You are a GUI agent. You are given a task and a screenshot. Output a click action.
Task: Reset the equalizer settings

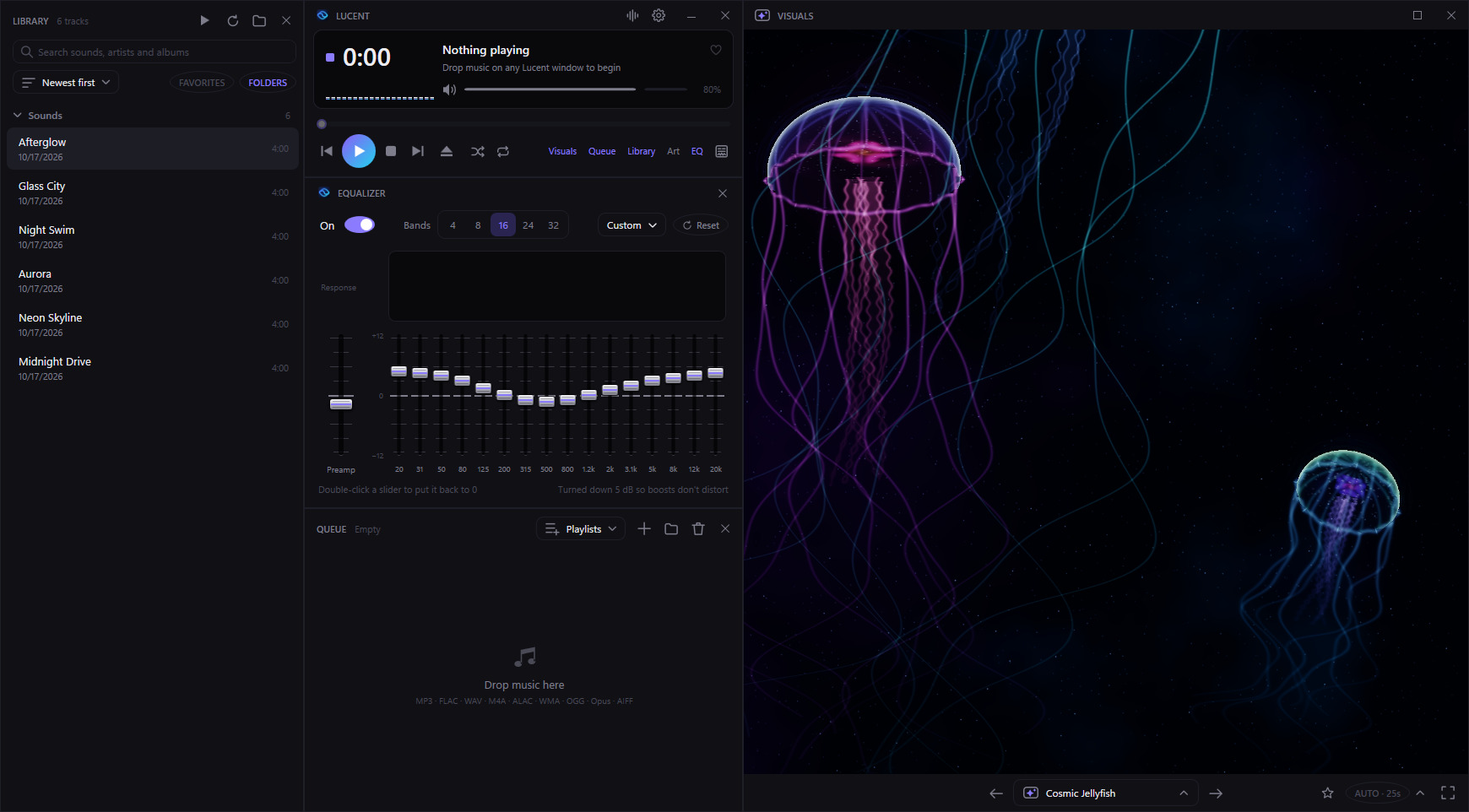(701, 225)
